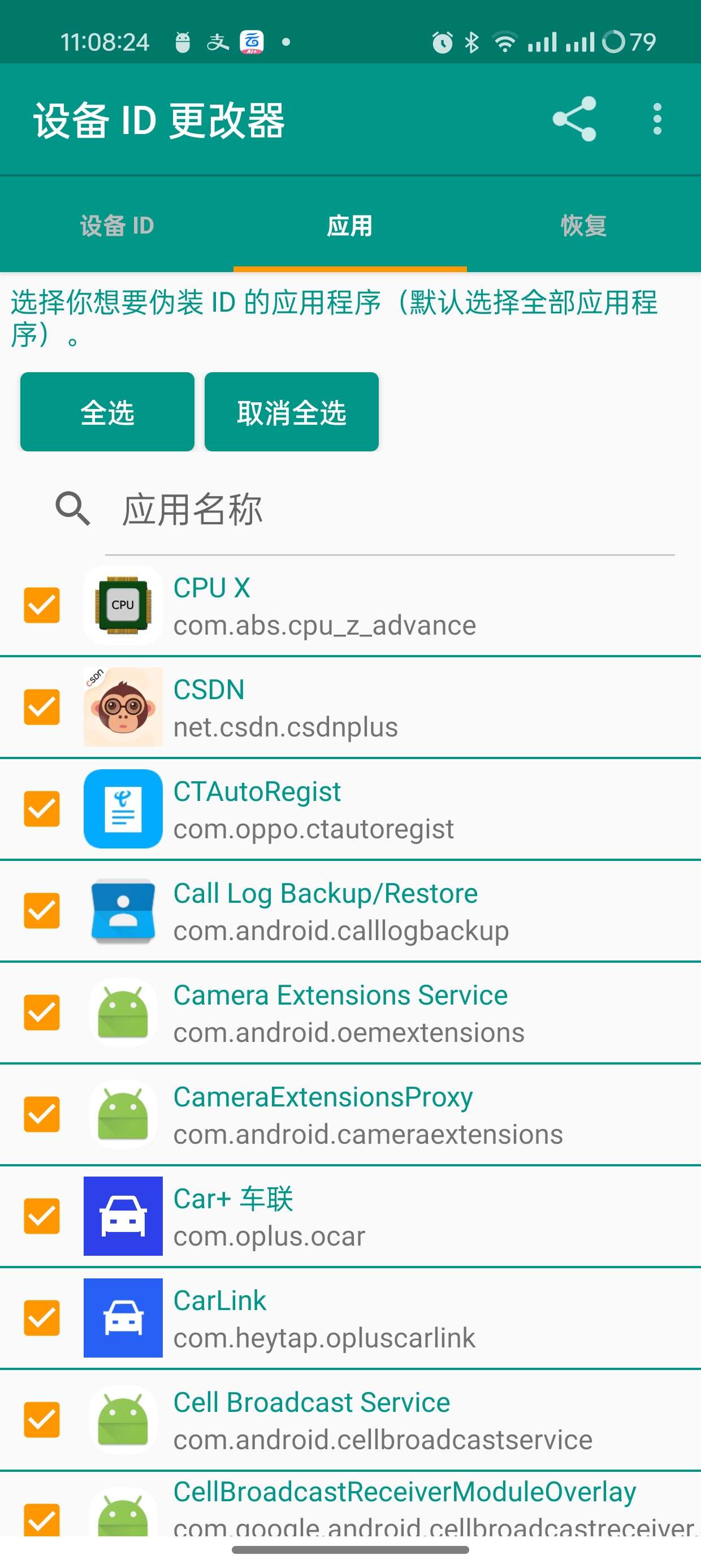This screenshot has width=701, height=1568.
Task: Click the 全选 button
Action: pyautogui.click(x=107, y=412)
